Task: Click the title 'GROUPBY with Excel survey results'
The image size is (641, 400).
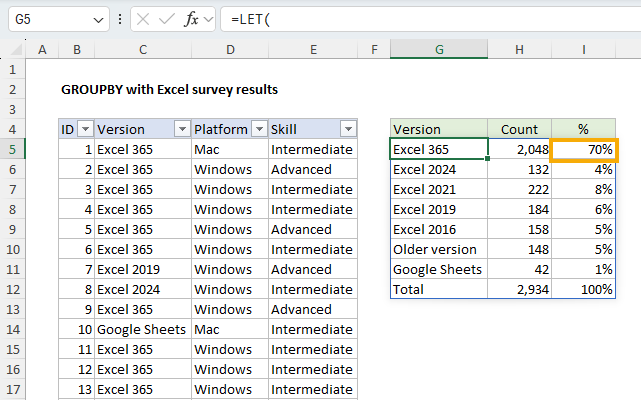Action: [169, 90]
